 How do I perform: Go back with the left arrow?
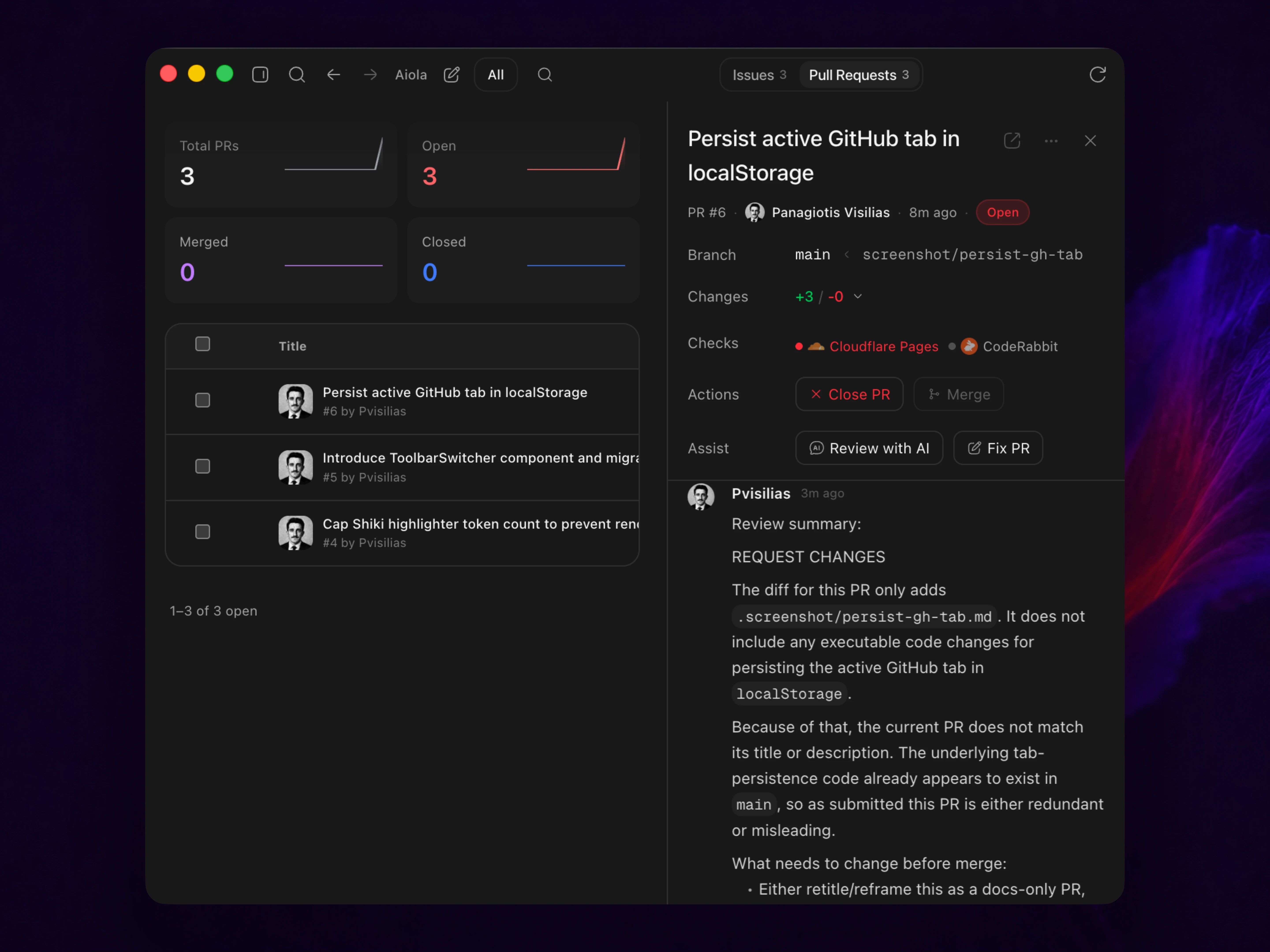[334, 75]
